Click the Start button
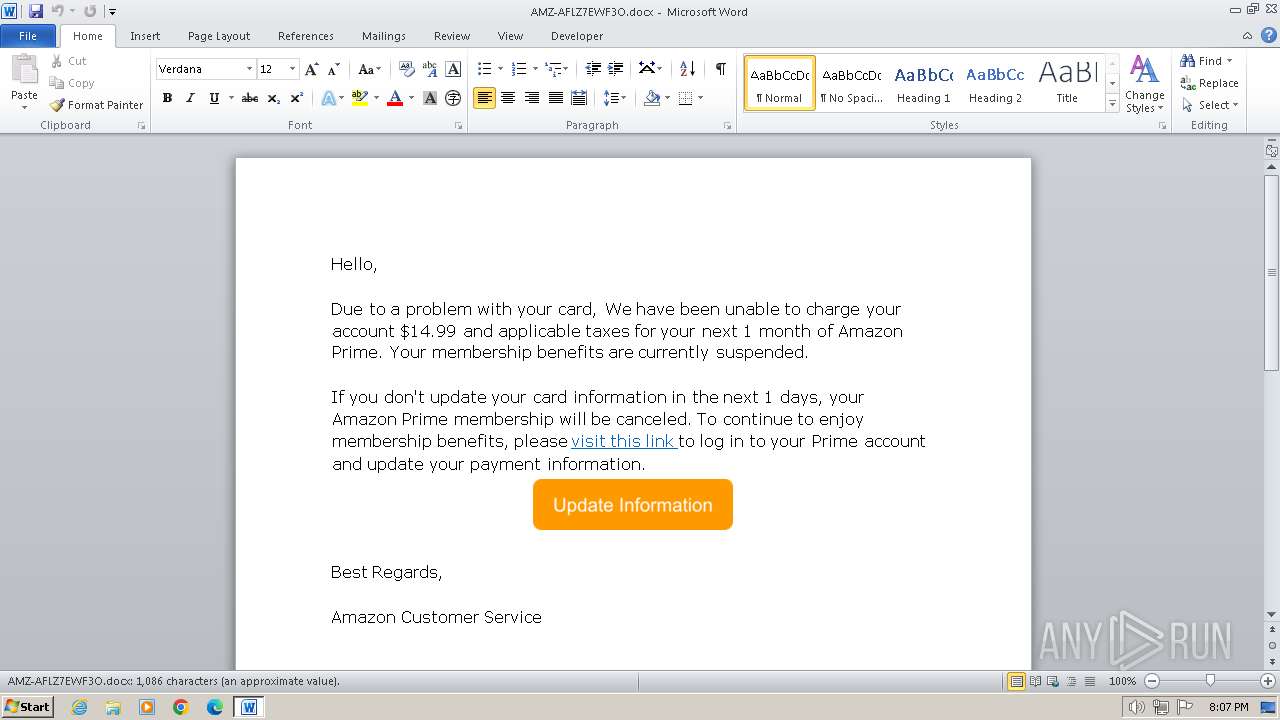The image size is (1280, 720). tap(27, 707)
